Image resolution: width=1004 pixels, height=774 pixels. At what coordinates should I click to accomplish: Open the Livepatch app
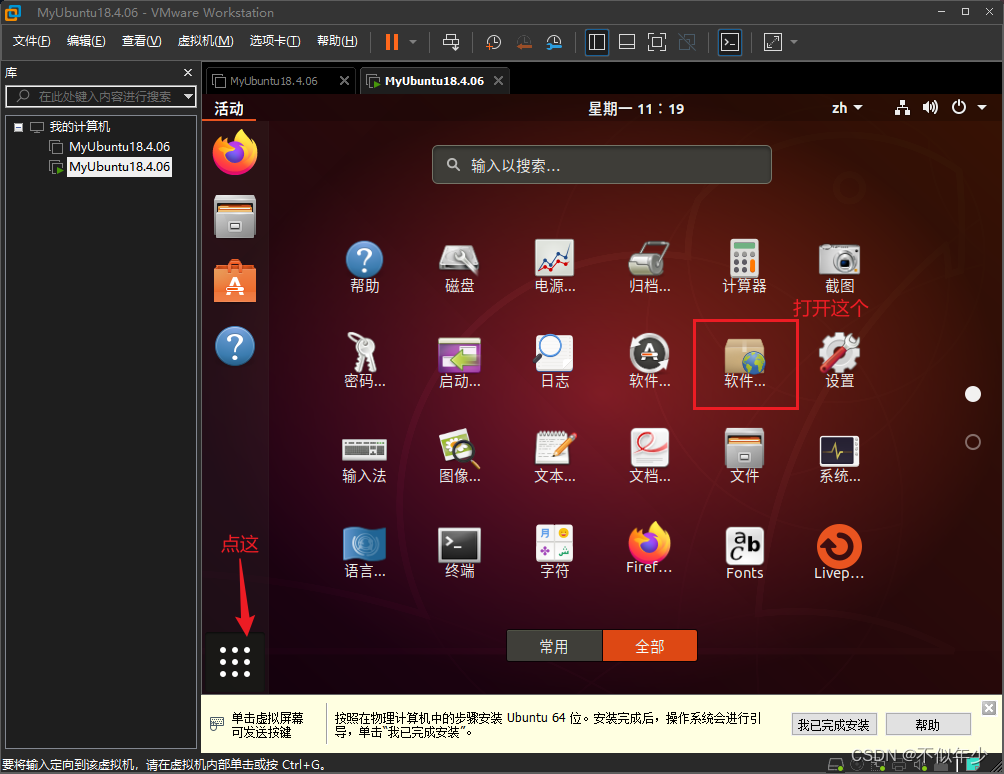pyautogui.click(x=839, y=552)
